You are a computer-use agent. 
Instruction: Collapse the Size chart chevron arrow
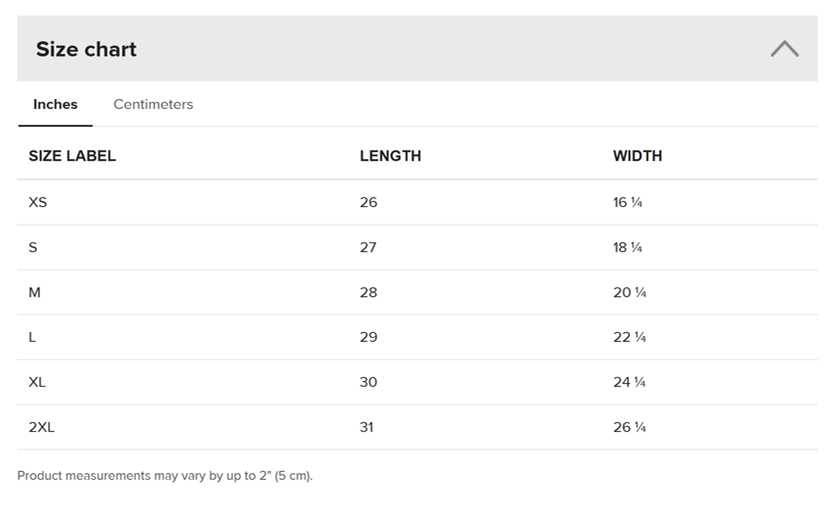point(784,49)
